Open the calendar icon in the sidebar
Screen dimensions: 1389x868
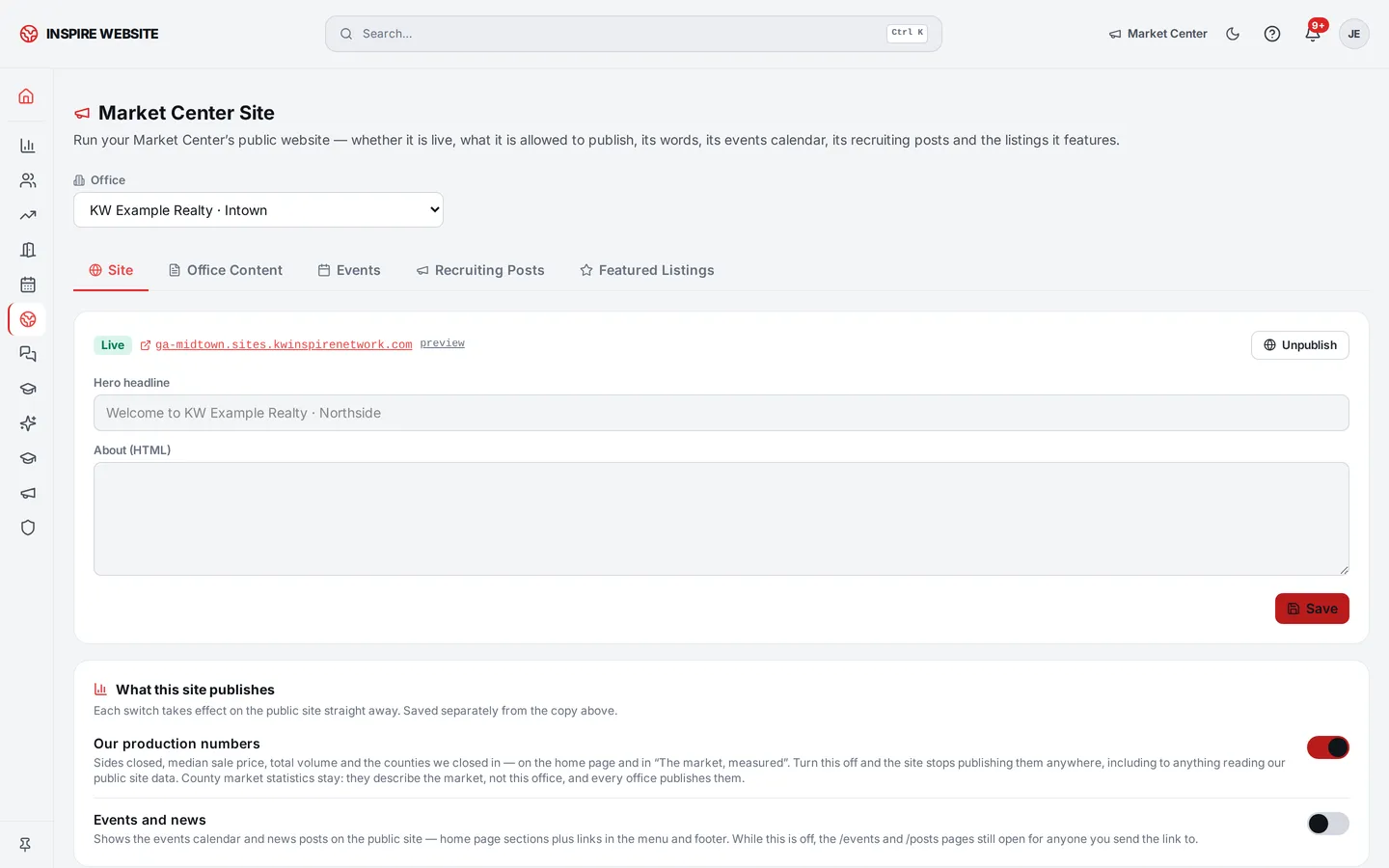click(27, 285)
